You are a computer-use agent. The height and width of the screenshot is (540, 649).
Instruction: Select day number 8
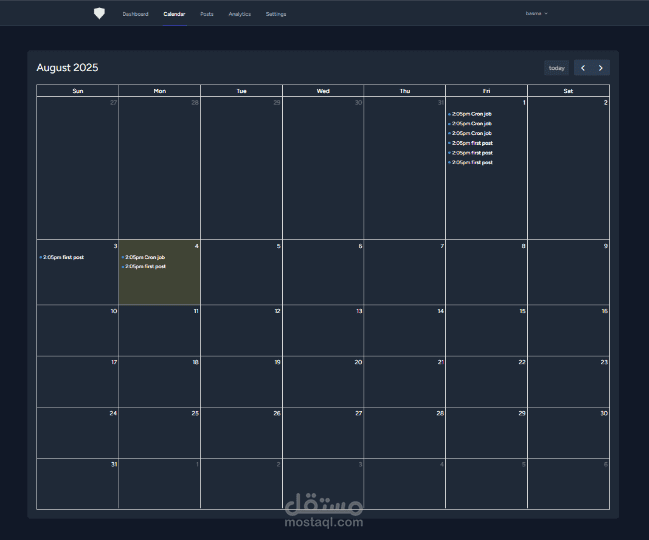coord(524,246)
